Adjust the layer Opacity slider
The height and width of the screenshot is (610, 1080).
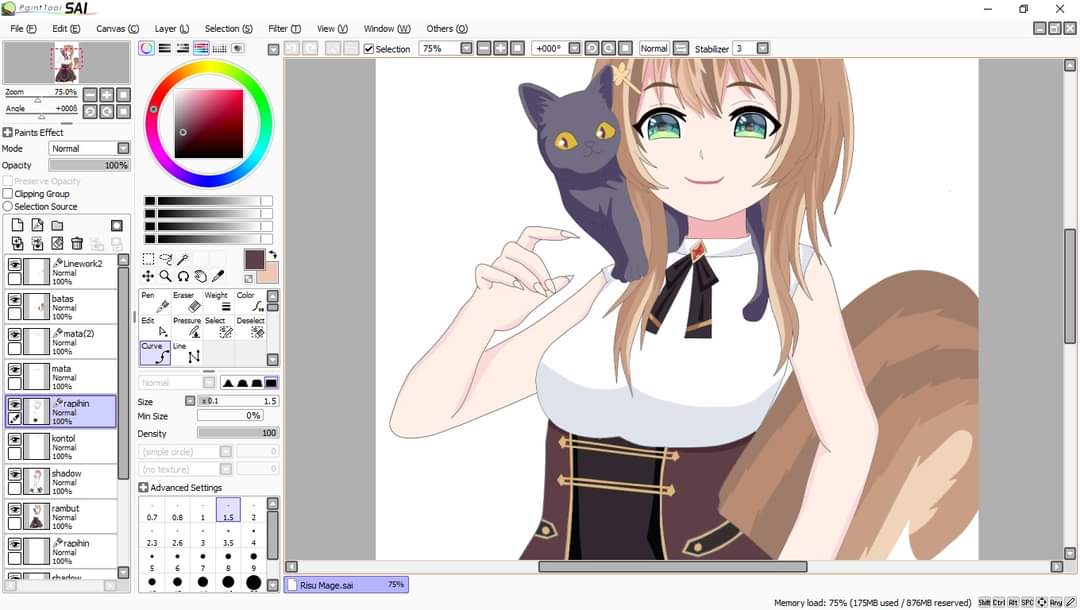coord(89,165)
